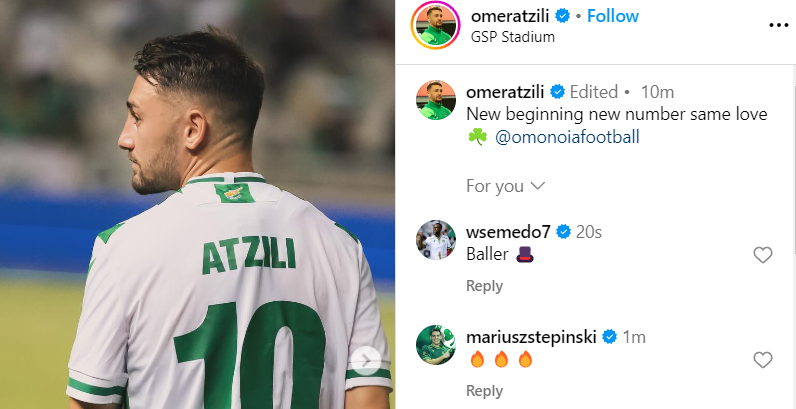Open omeratzili's profile picture in header

[x=435, y=26]
